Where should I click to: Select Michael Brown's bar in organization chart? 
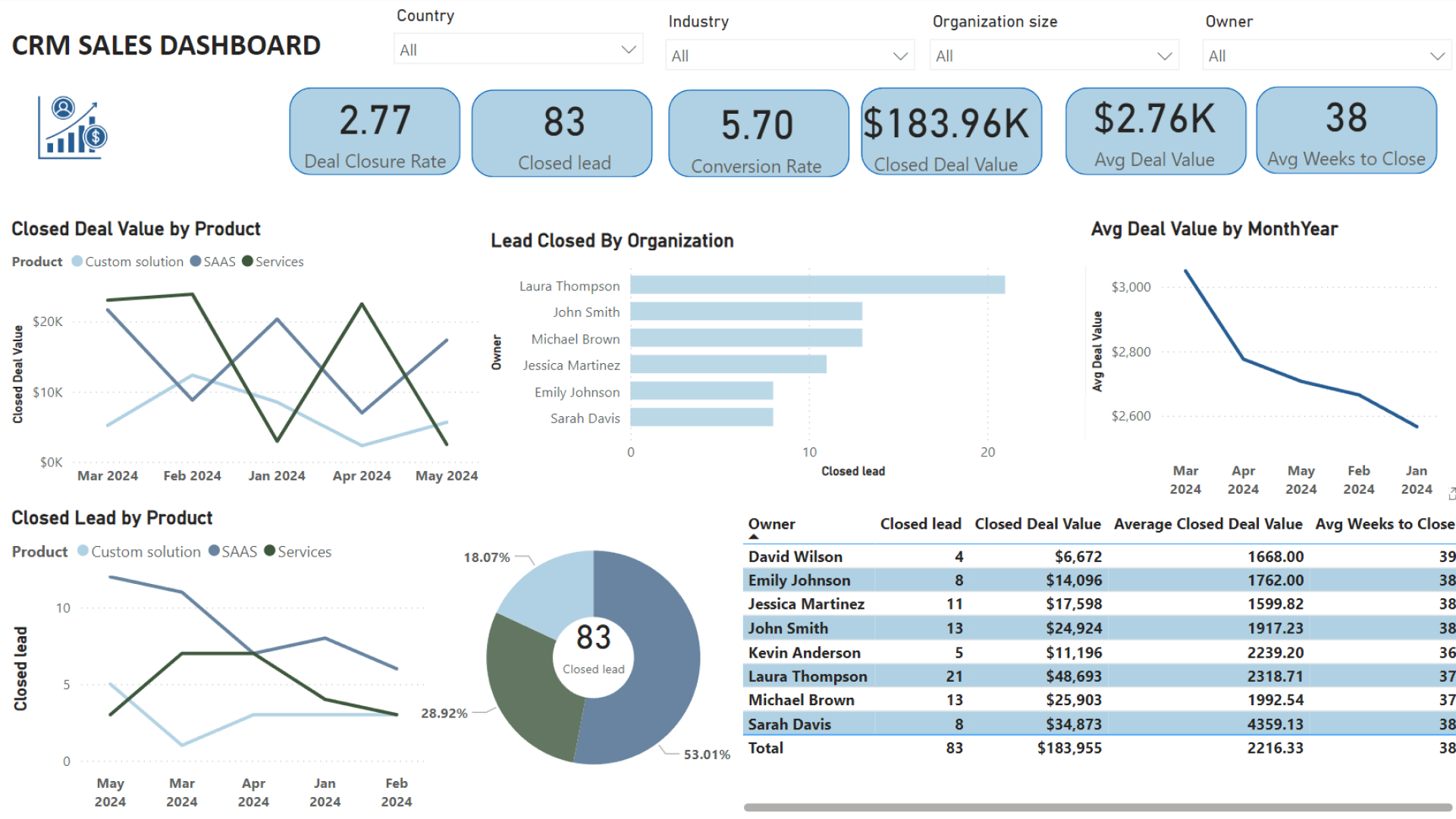tap(746, 338)
